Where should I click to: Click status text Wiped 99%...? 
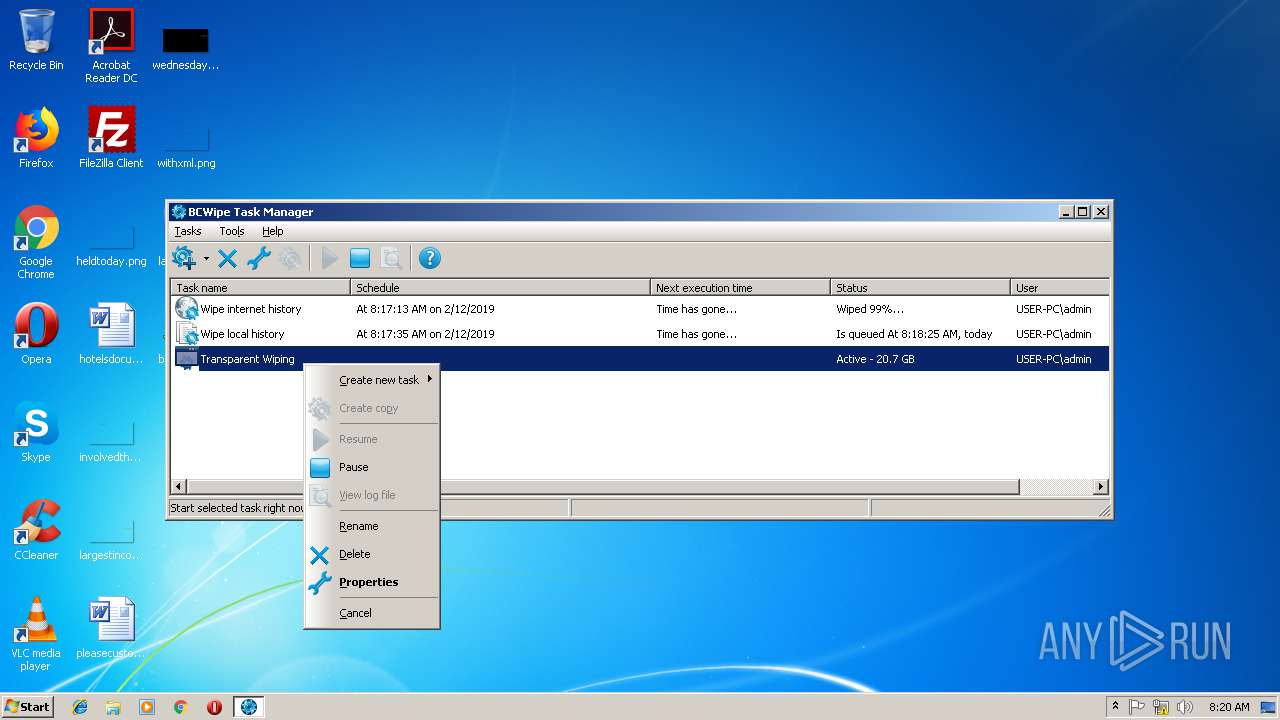(870, 309)
